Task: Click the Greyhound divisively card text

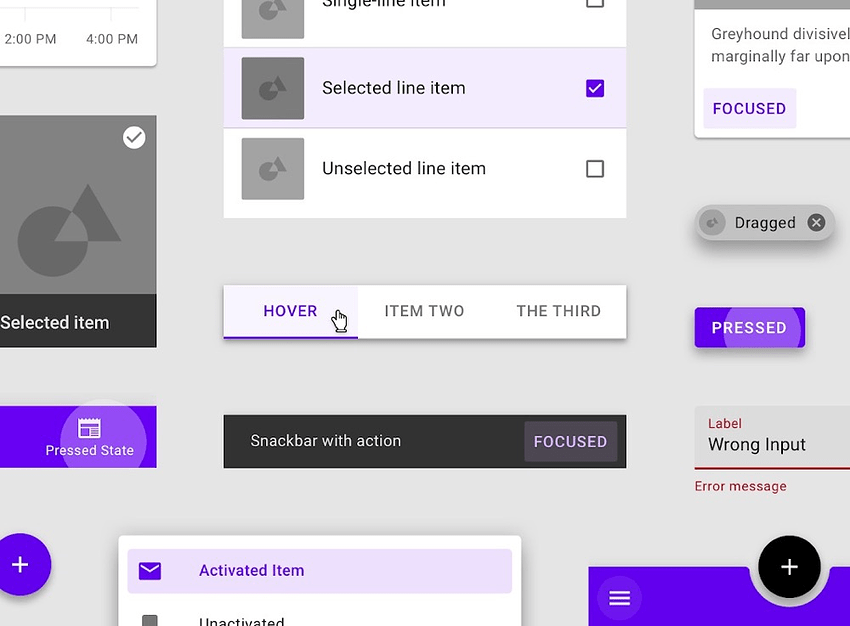Action: coord(780,45)
